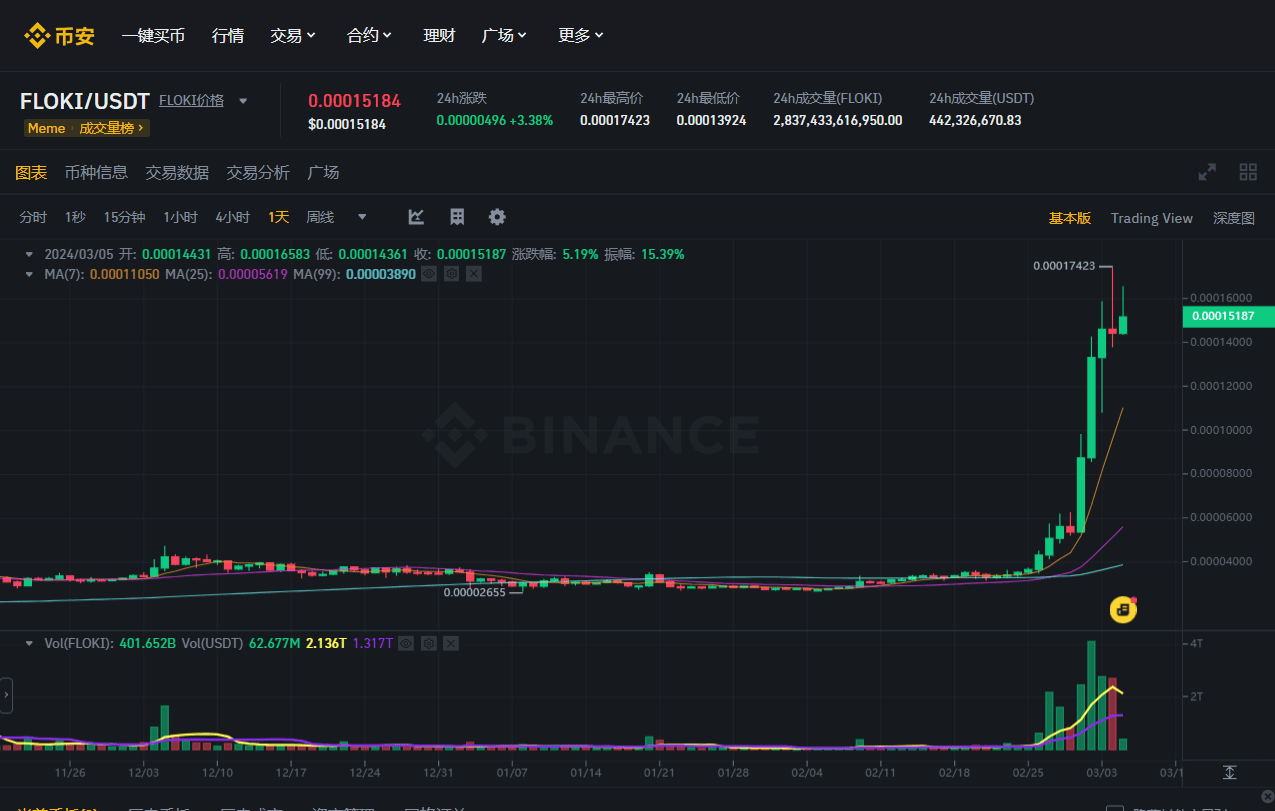Viewport: 1275px width, 811px height.
Task: Collapse the MA indicator legend arrow
Action: click(x=30, y=274)
